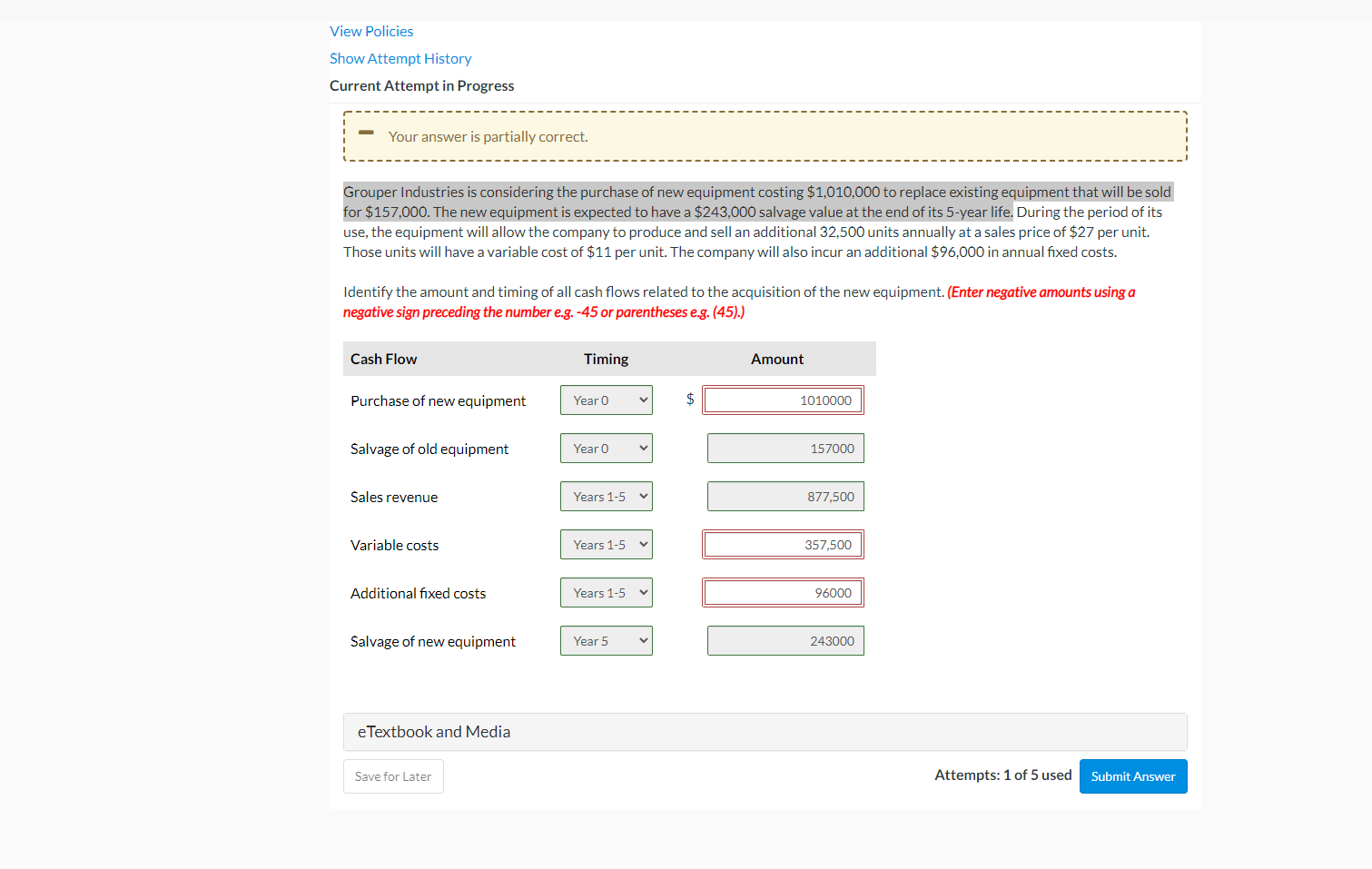Select the Variable costs amount field
Screen dimensions: 1372x869
coord(783,544)
